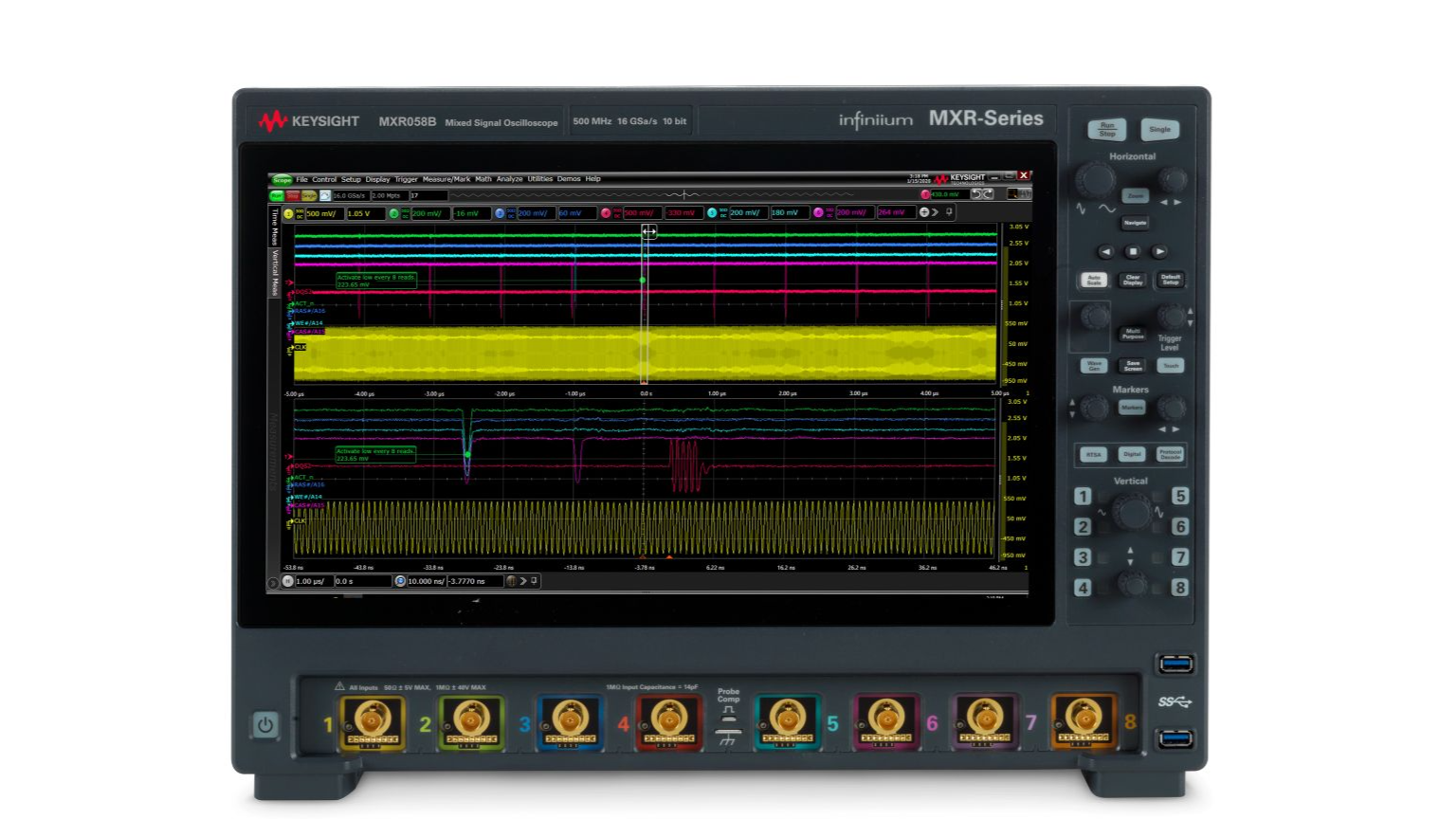The width and height of the screenshot is (1456, 819).
Task: Click the pin icon on the channel bar
Action: pos(949,212)
